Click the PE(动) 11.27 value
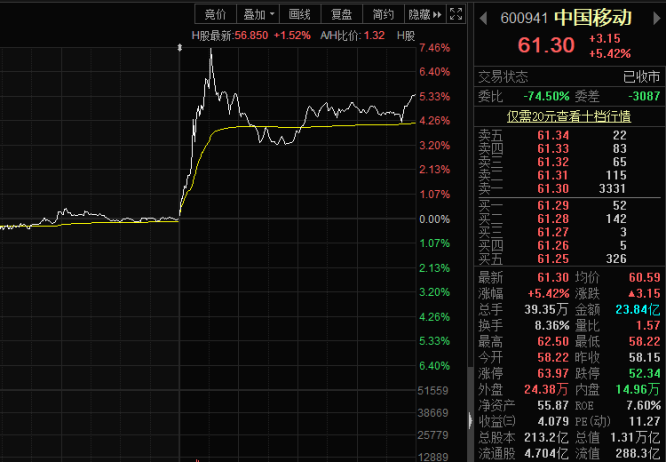 [x=644, y=422]
